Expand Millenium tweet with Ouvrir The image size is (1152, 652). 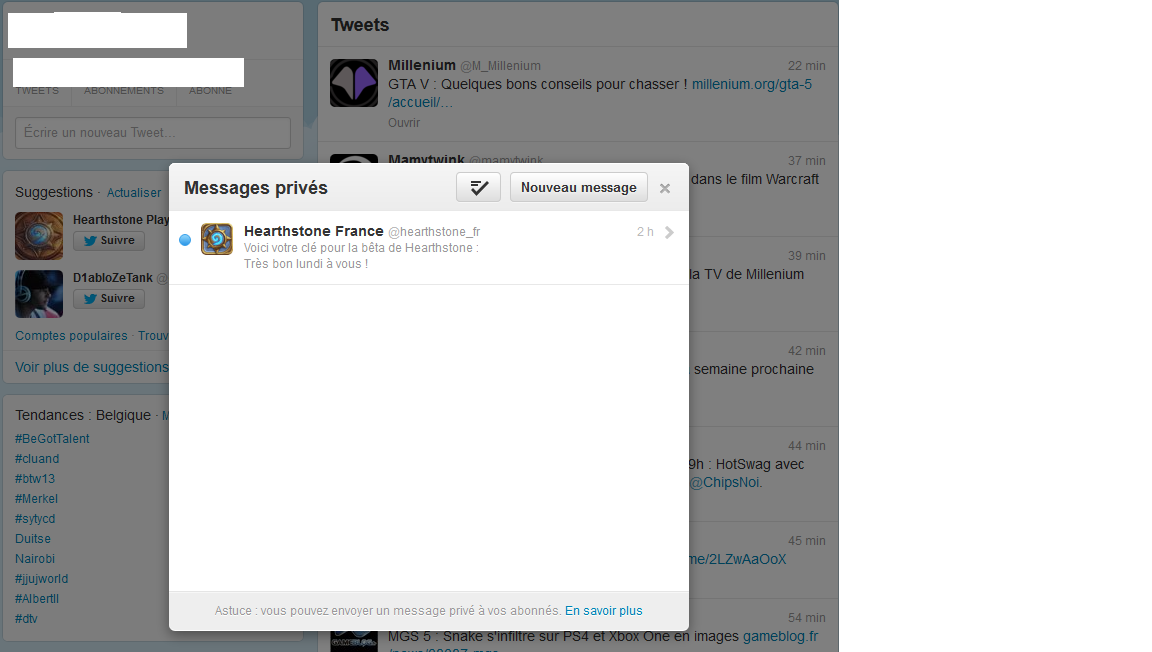[404, 123]
